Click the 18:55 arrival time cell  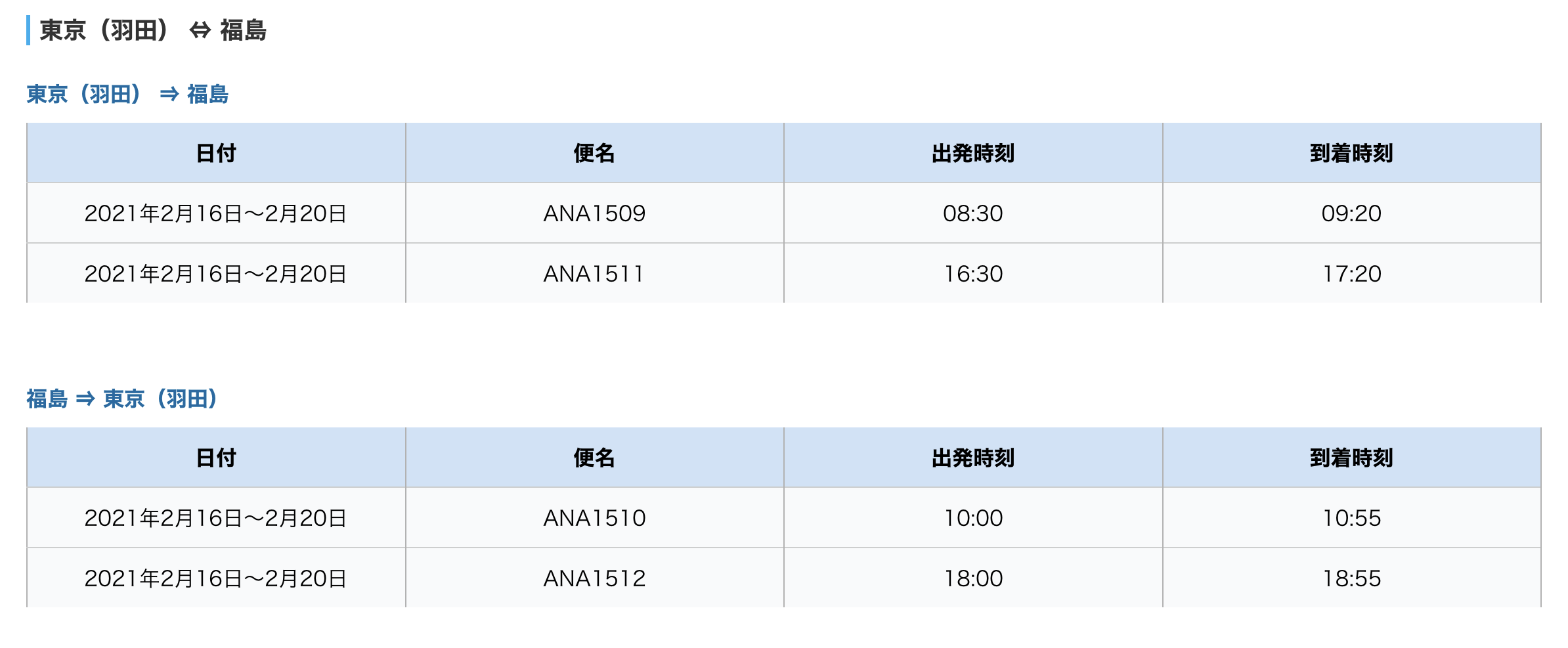pos(1351,578)
